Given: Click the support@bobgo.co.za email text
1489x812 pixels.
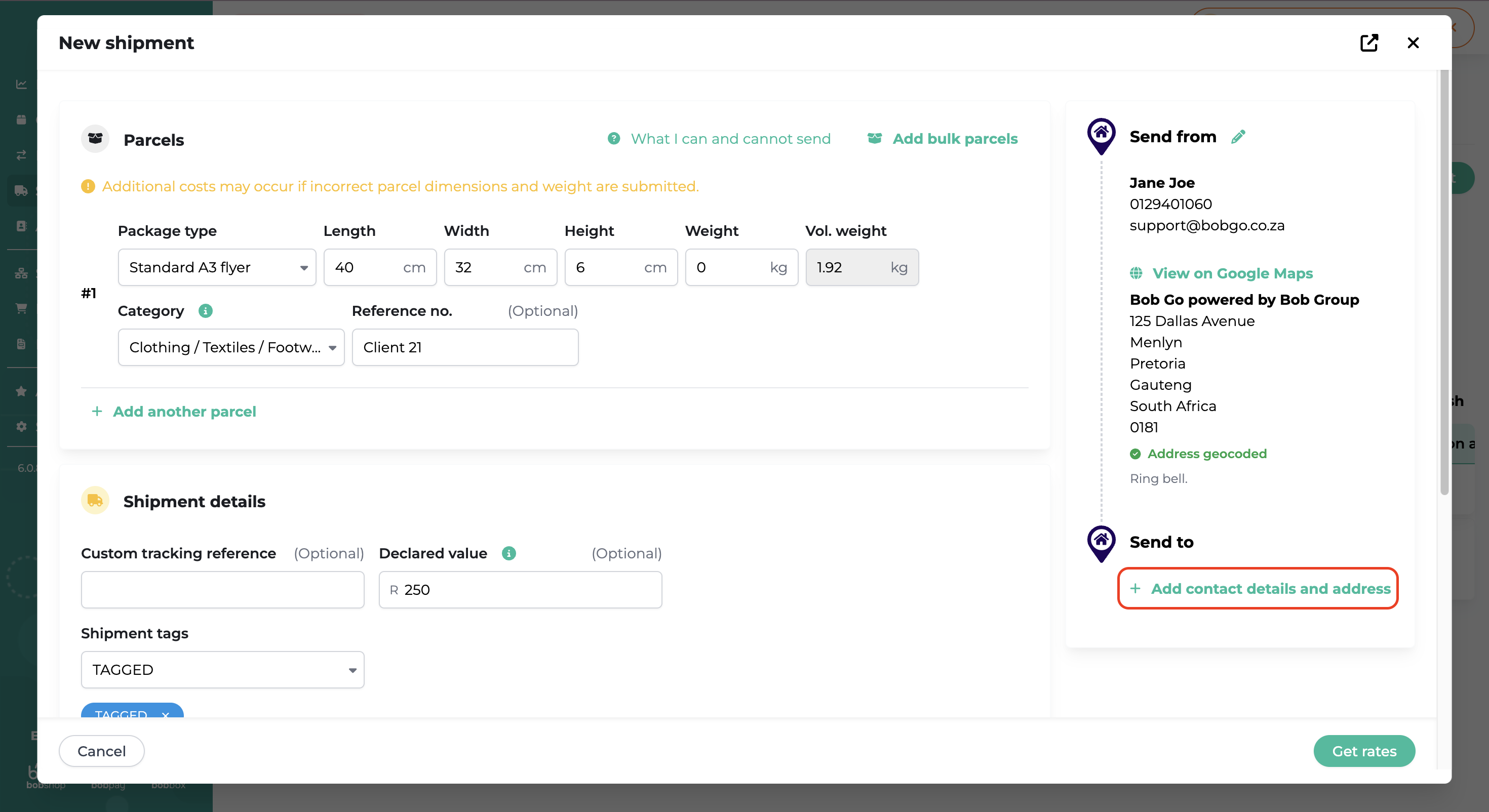Looking at the screenshot, I should coord(1207,225).
